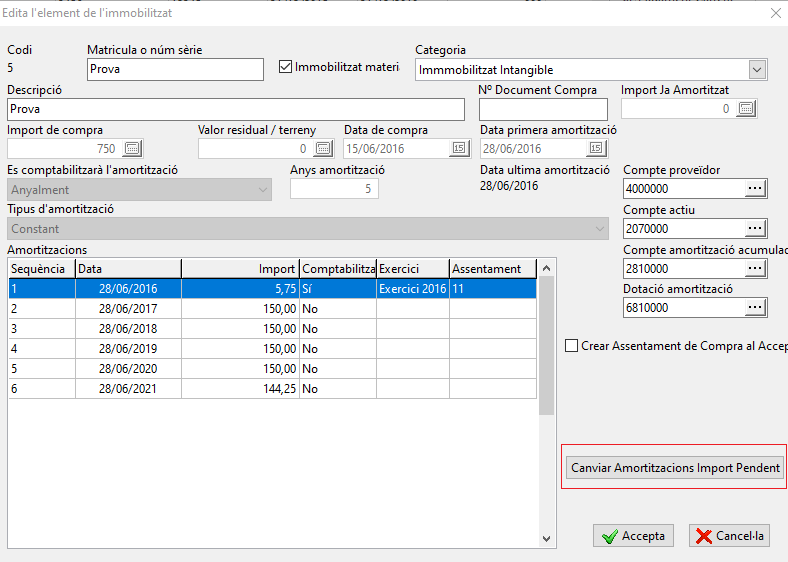Click the Sí comptabilitzat cell
This screenshot has width=788, height=562.
tap(338, 289)
